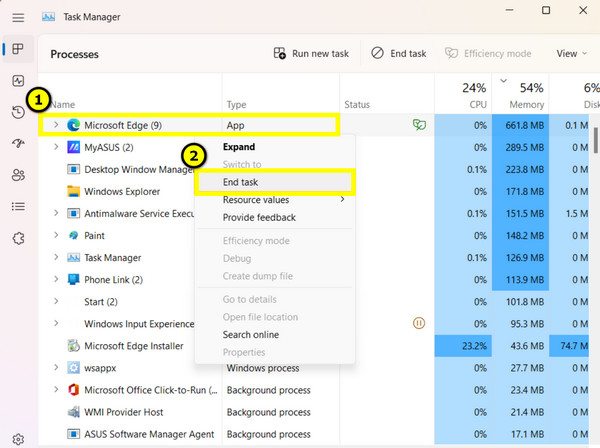Choose Switch to in context menu
600x448 pixels.
click(275, 165)
